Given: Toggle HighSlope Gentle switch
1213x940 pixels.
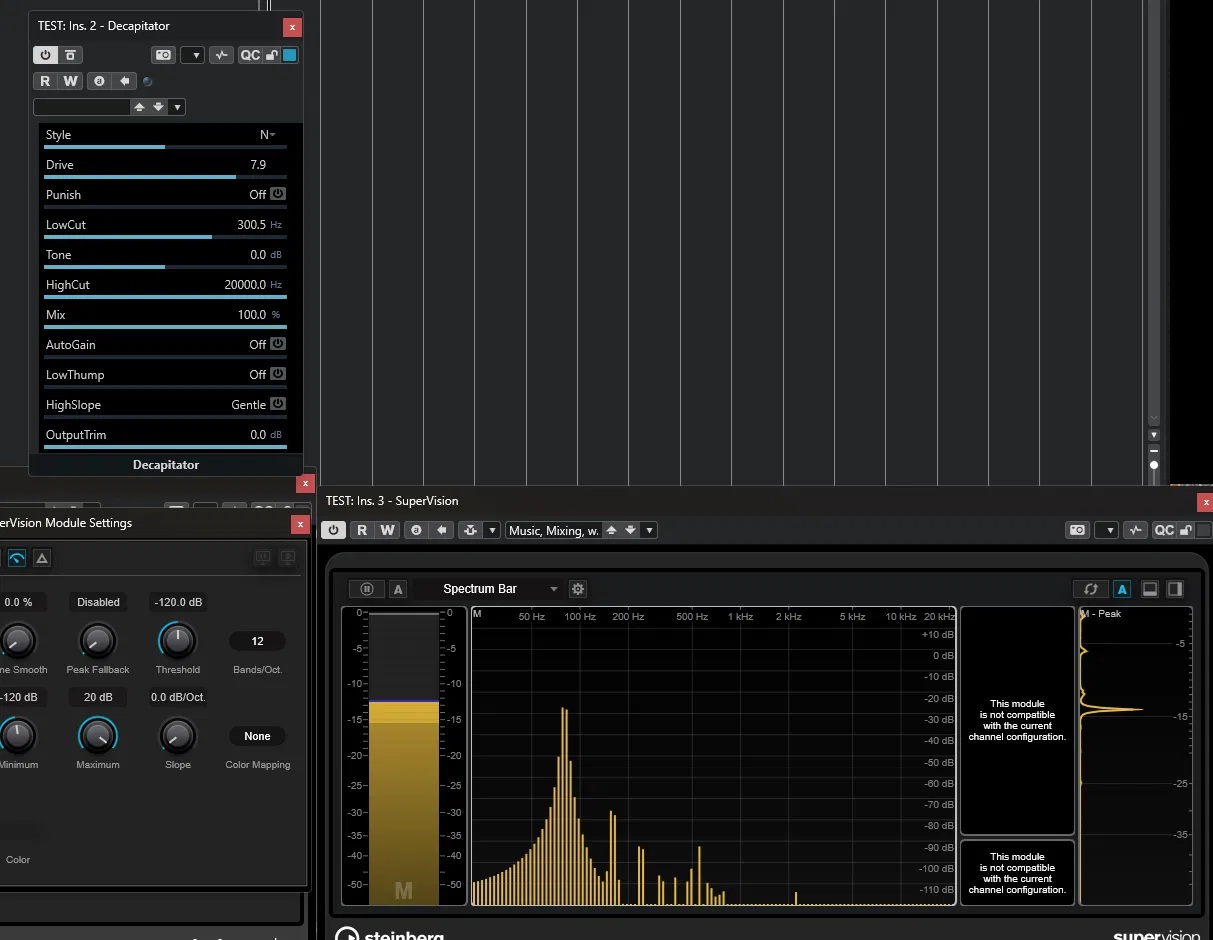Looking at the screenshot, I should 278,404.
